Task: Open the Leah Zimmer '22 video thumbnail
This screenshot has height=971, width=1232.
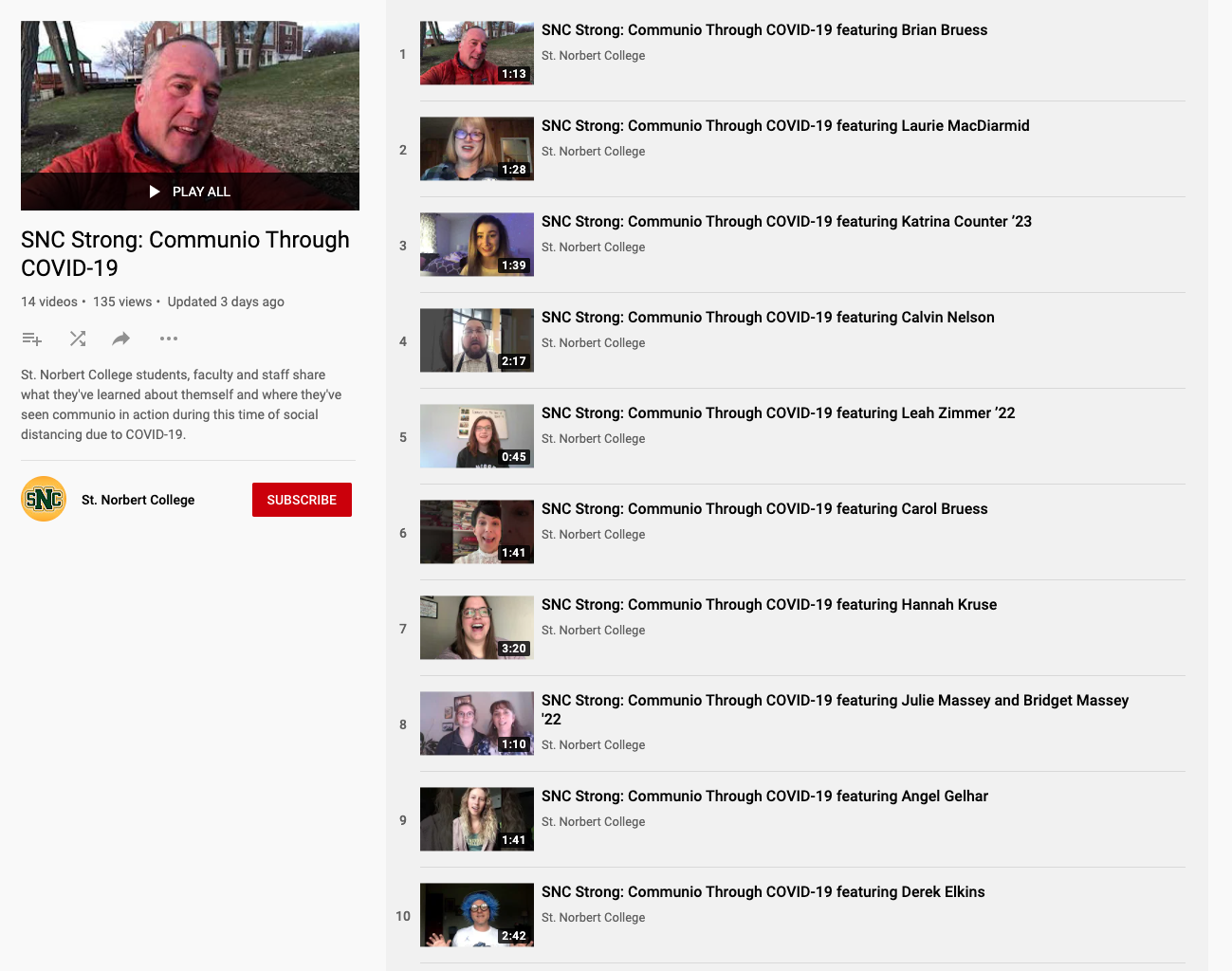Action: (x=477, y=436)
